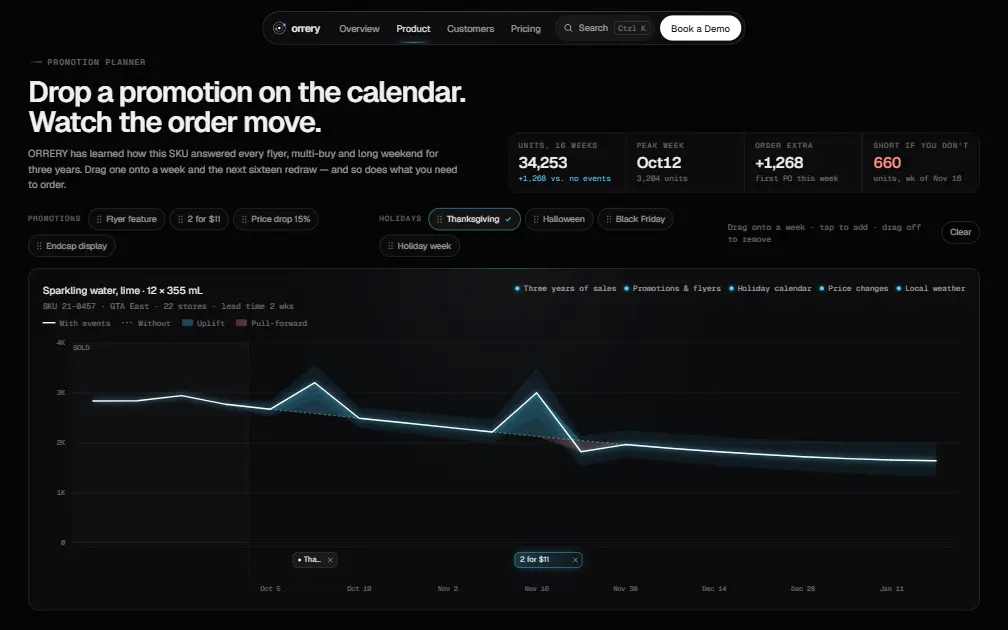The image size is (1008, 630).
Task: Click the Three years of sales dot
Action: pos(517,289)
